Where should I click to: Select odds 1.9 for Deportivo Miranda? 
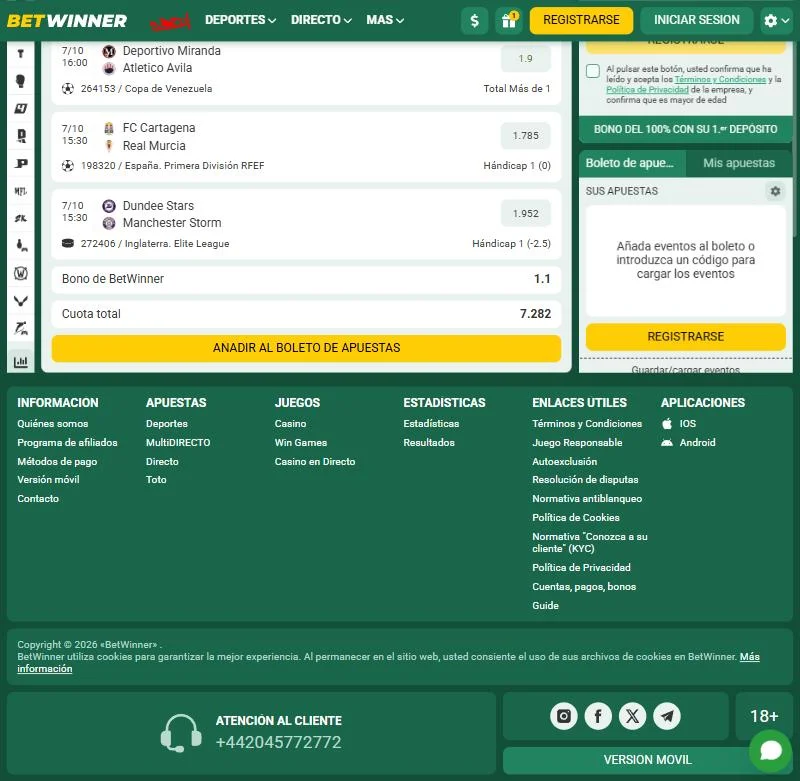click(526, 59)
